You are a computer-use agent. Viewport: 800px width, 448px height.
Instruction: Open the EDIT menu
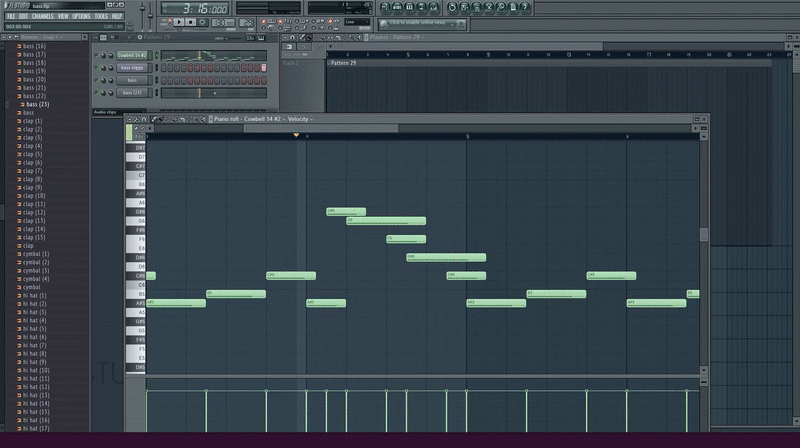23,16
